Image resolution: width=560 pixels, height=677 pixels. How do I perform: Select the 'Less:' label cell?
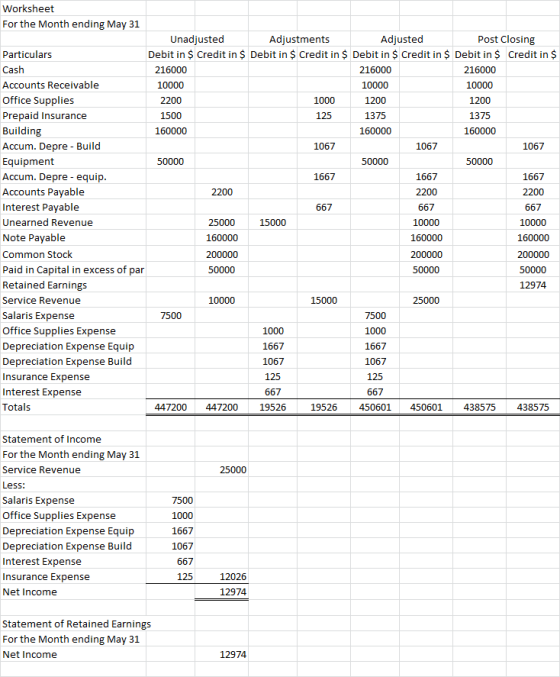[14, 485]
